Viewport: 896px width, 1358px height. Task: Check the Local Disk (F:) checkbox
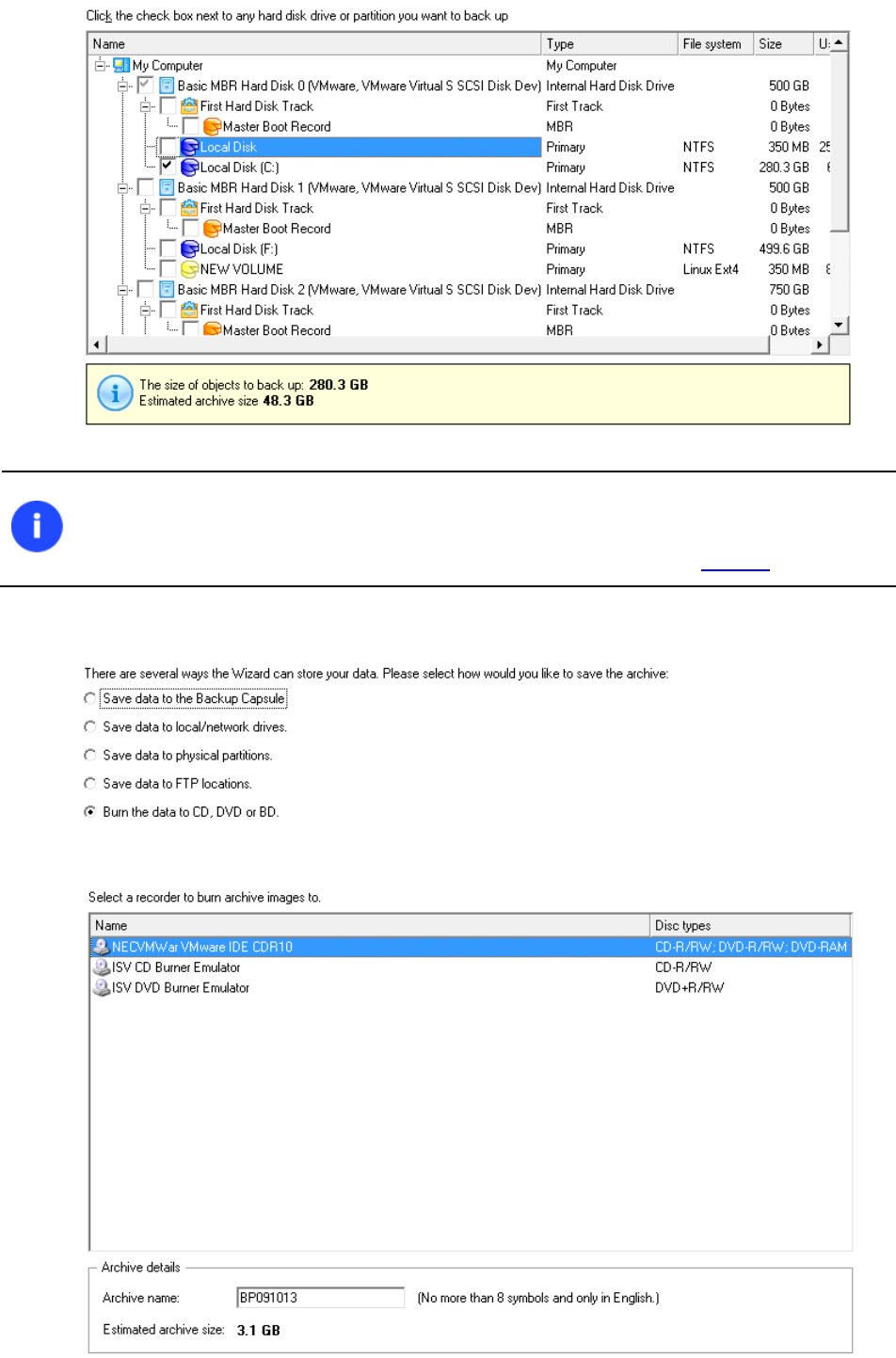pos(168,248)
